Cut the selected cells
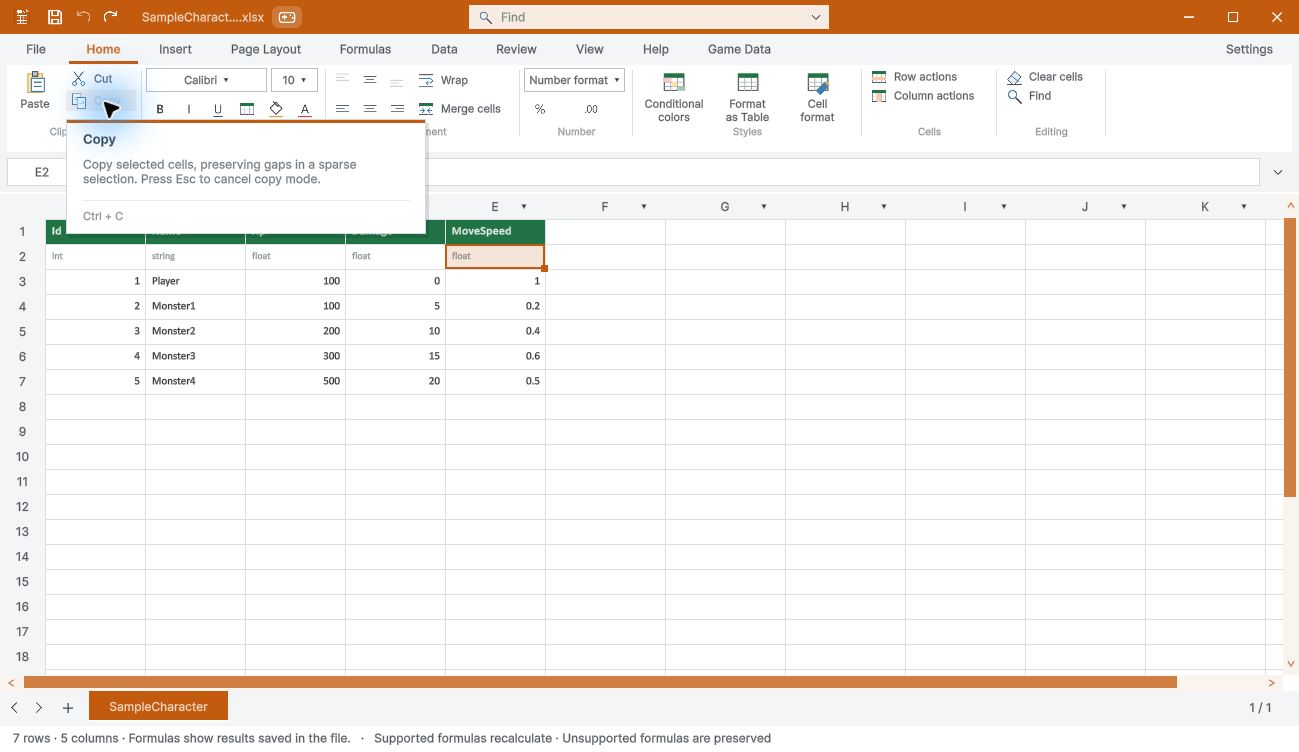Viewport: 1299px width, 752px height. (x=93, y=78)
